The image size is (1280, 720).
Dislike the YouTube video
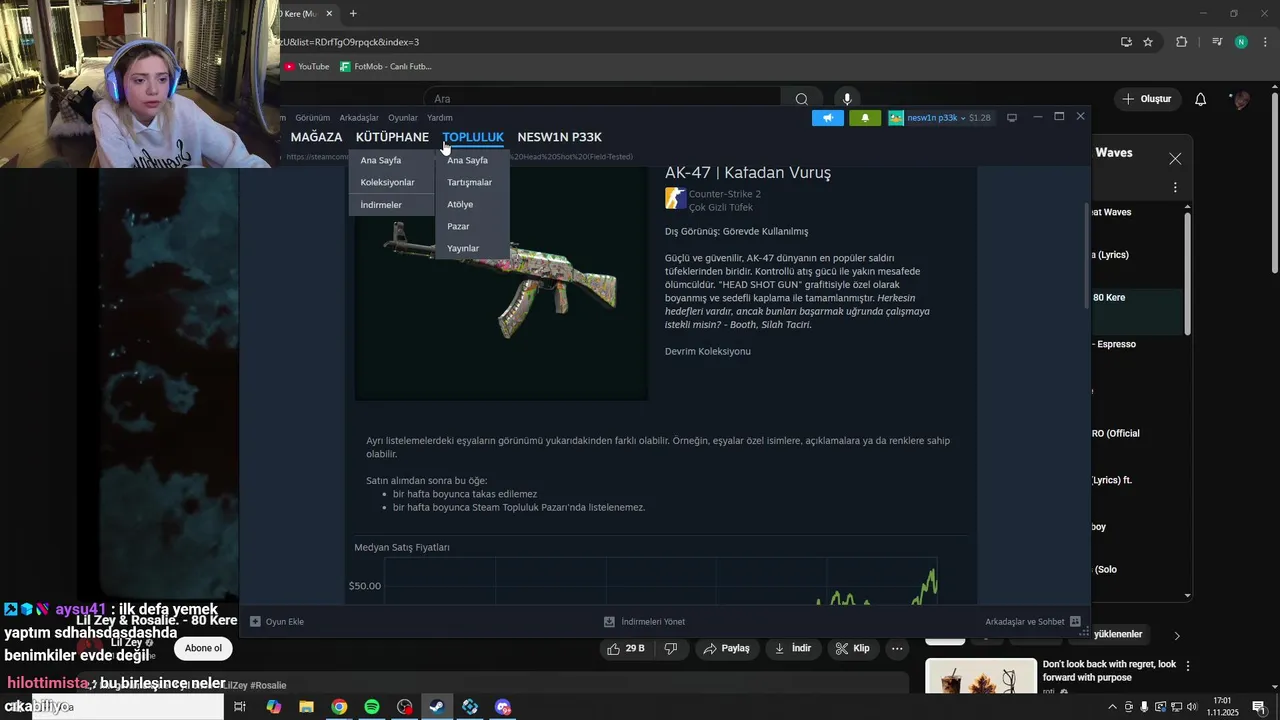tap(671, 648)
